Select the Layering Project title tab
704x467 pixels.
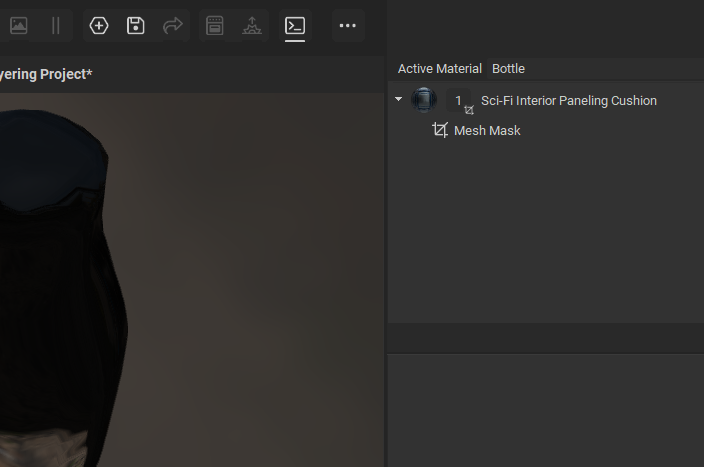[46, 75]
